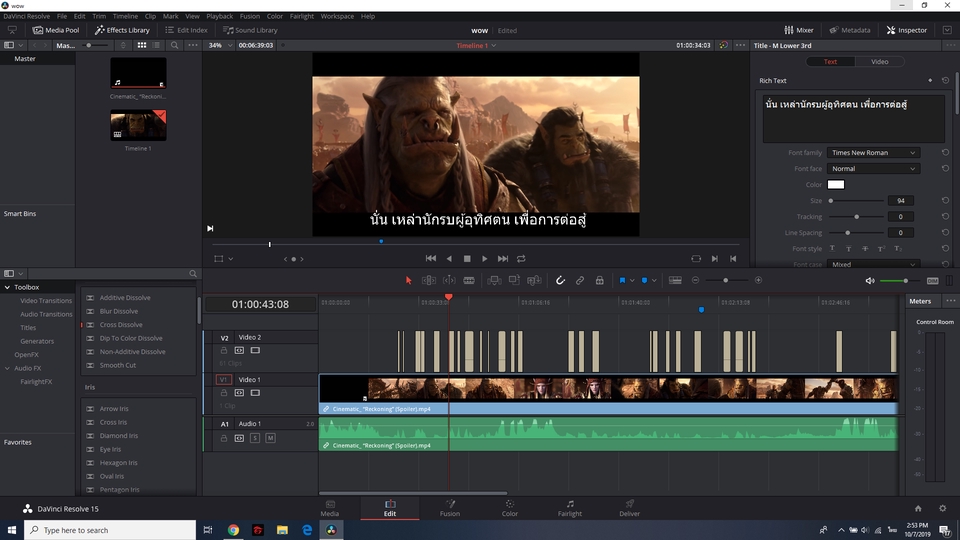Screen dimensions: 960x540
Task: Click the white text Color swatch
Action: (835, 185)
